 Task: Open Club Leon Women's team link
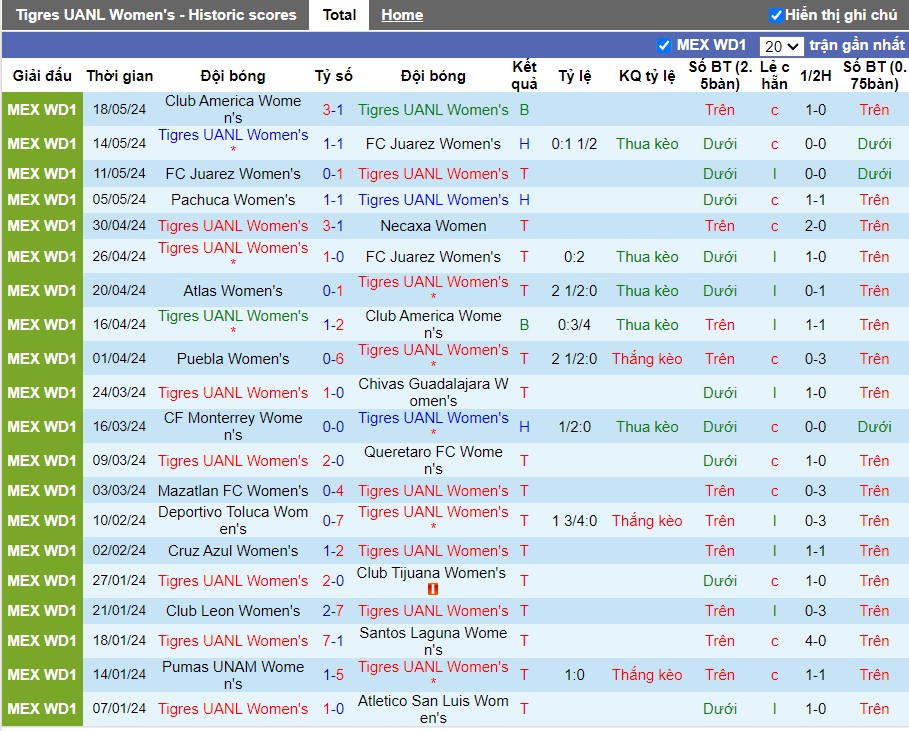[233, 611]
